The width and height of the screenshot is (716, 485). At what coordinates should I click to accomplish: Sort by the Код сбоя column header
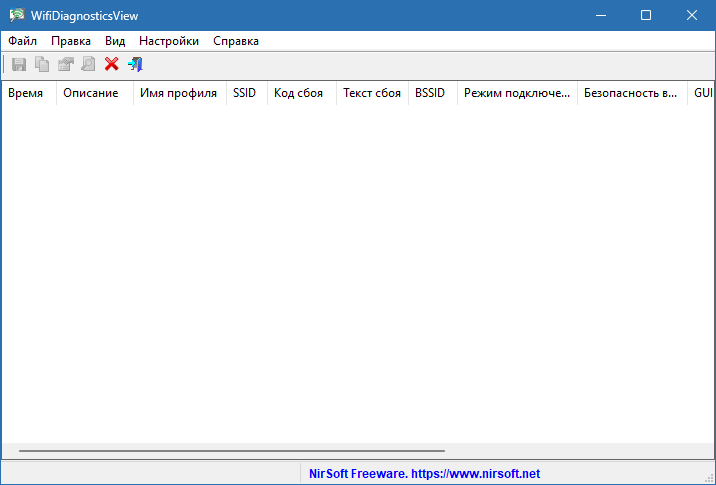click(x=298, y=93)
